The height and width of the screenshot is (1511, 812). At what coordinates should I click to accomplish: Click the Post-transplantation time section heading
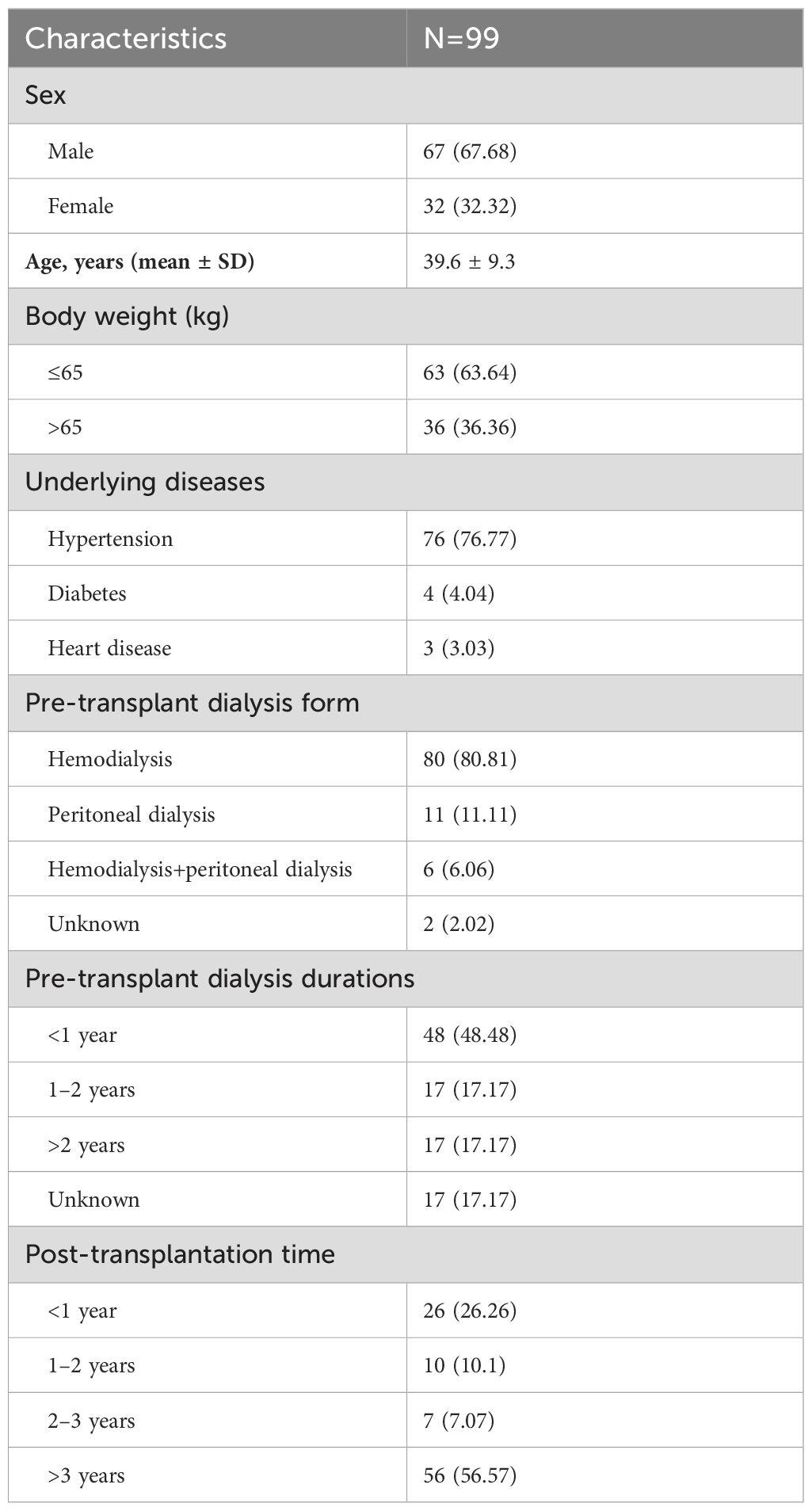pyautogui.click(x=181, y=1254)
